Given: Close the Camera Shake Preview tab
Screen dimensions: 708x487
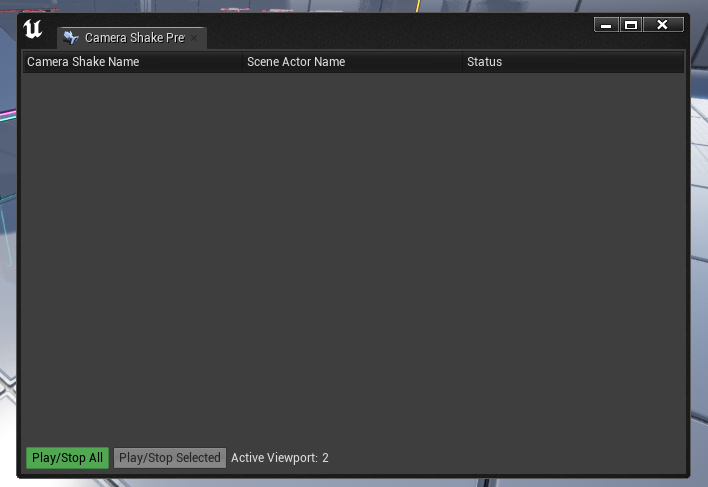Looking at the screenshot, I should point(194,38).
